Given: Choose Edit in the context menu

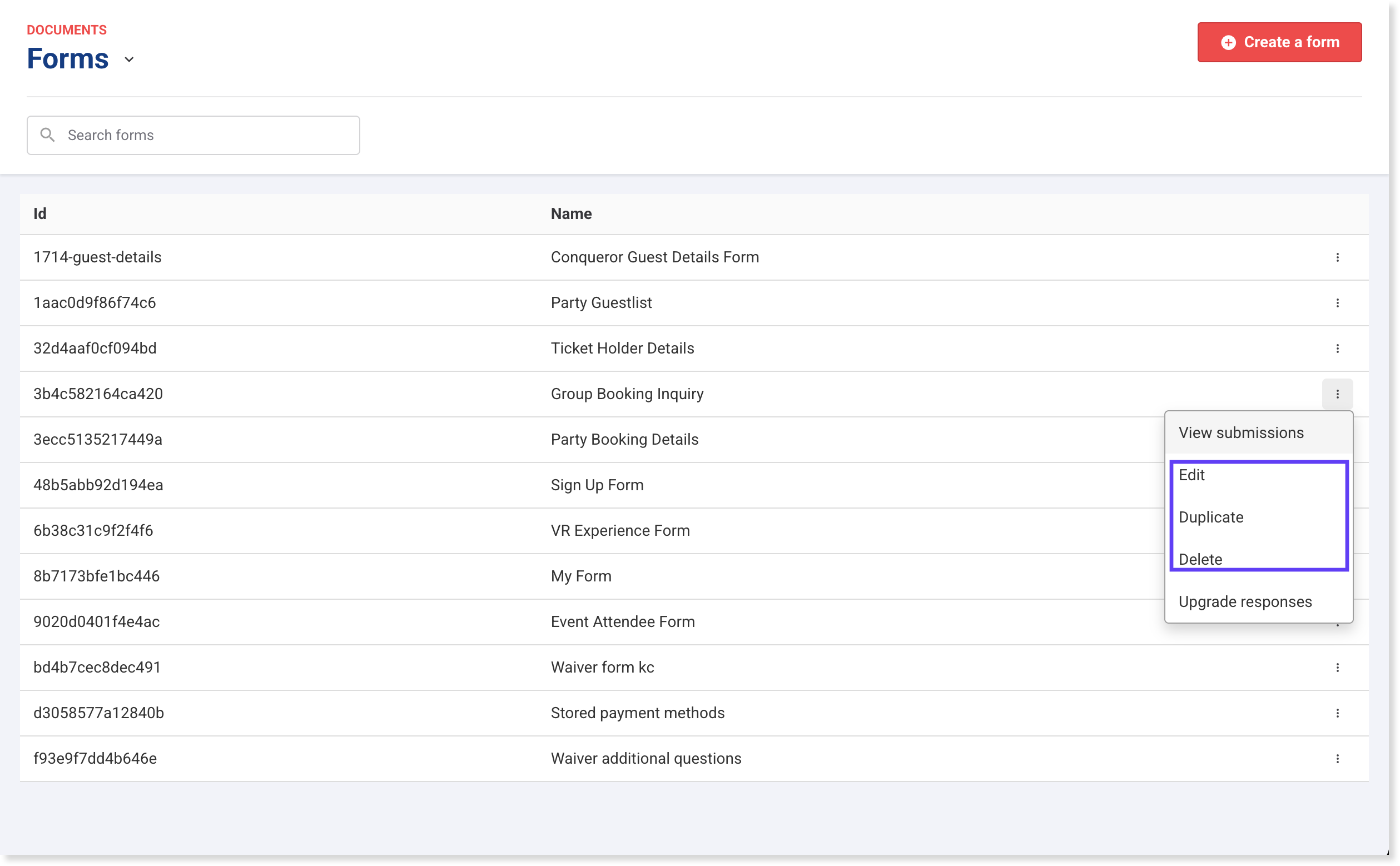Looking at the screenshot, I should tap(1192, 475).
